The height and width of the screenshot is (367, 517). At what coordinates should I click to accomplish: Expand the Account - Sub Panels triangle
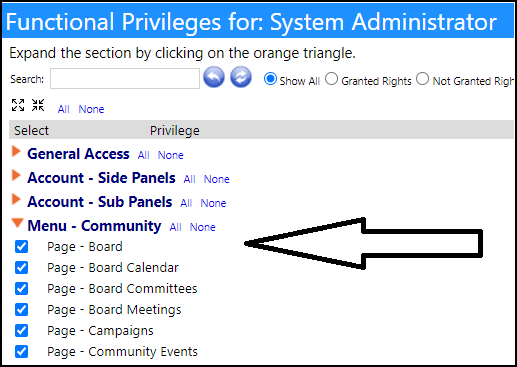click(x=16, y=199)
